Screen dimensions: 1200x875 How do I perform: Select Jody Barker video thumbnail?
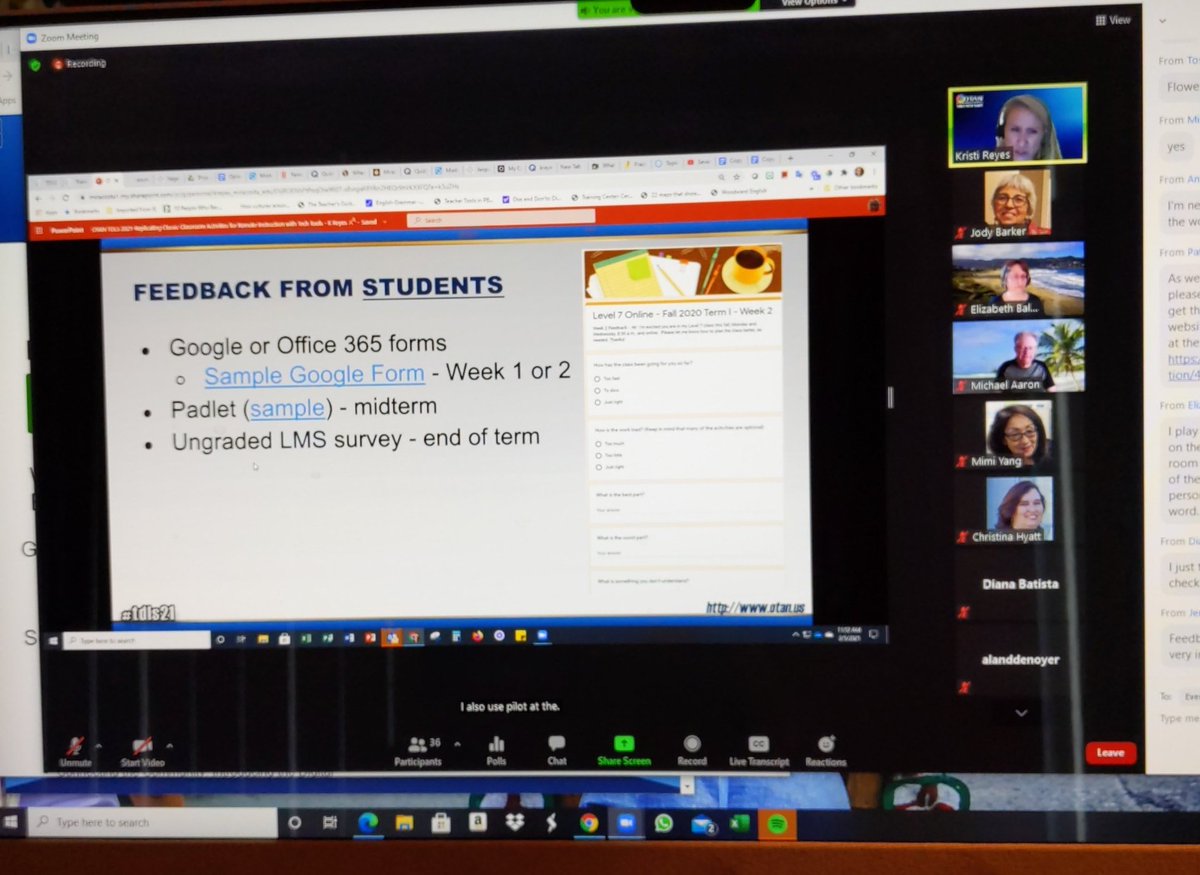(x=1017, y=202)
